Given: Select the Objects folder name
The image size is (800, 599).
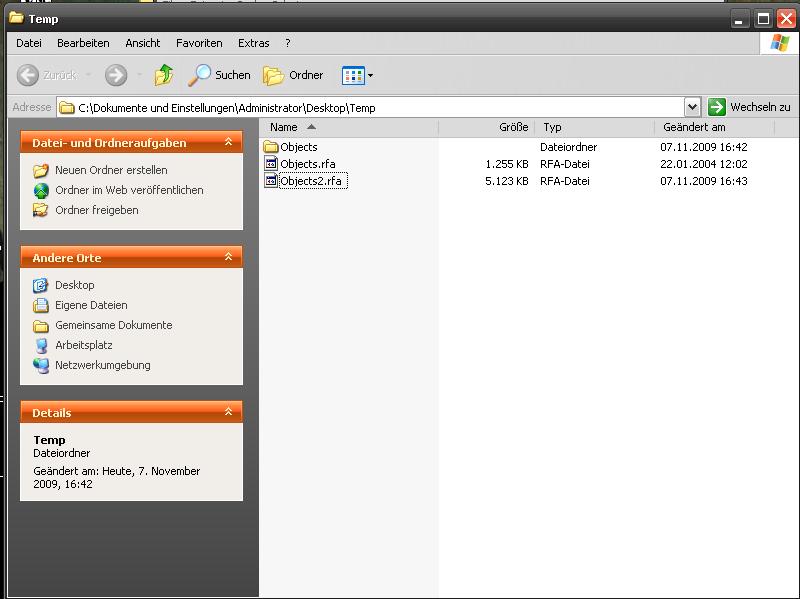Looking at the screenshot, I should [x=299, y=147].
